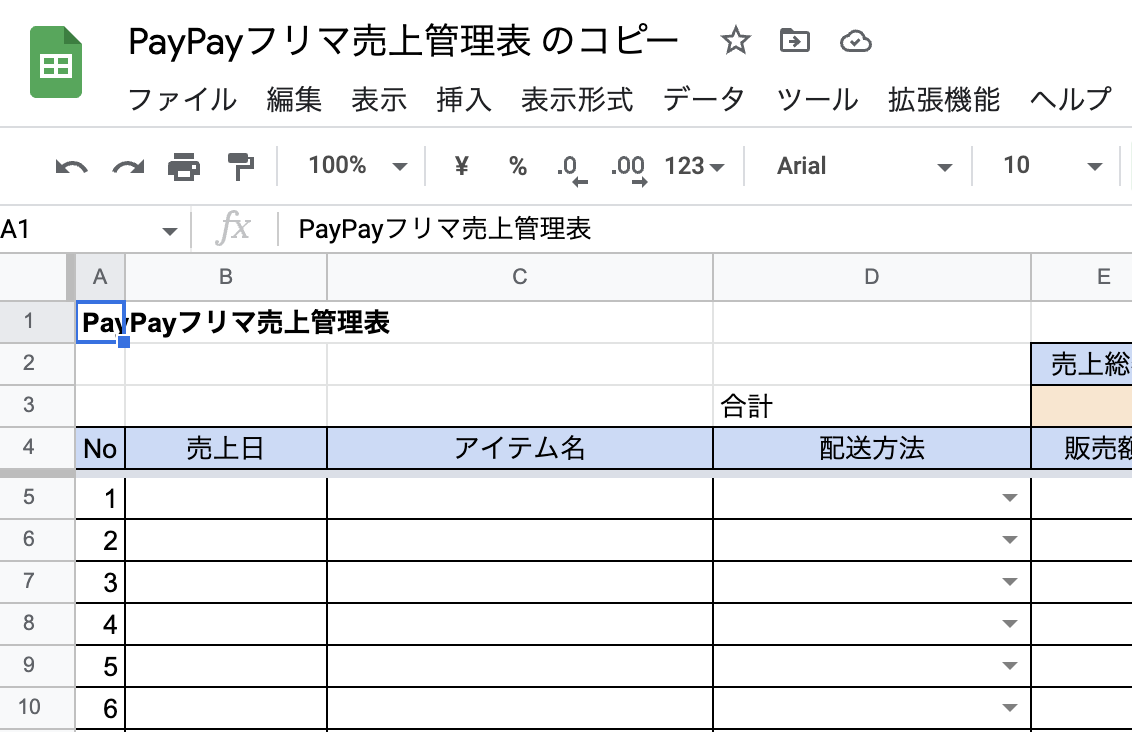Star the spreadsheet
The width and height of the screenshot is (1132, 732).
click(736, 42)
